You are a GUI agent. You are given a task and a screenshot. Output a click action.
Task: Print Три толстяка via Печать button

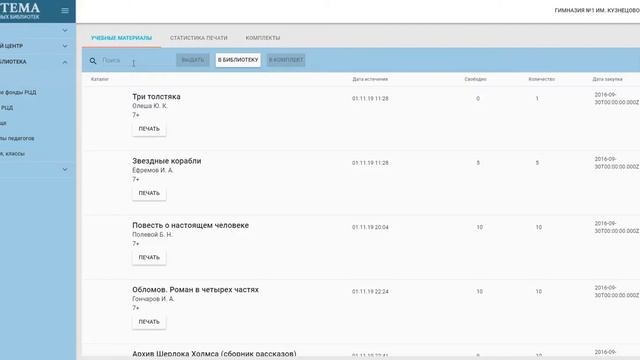tap(149, 129)
